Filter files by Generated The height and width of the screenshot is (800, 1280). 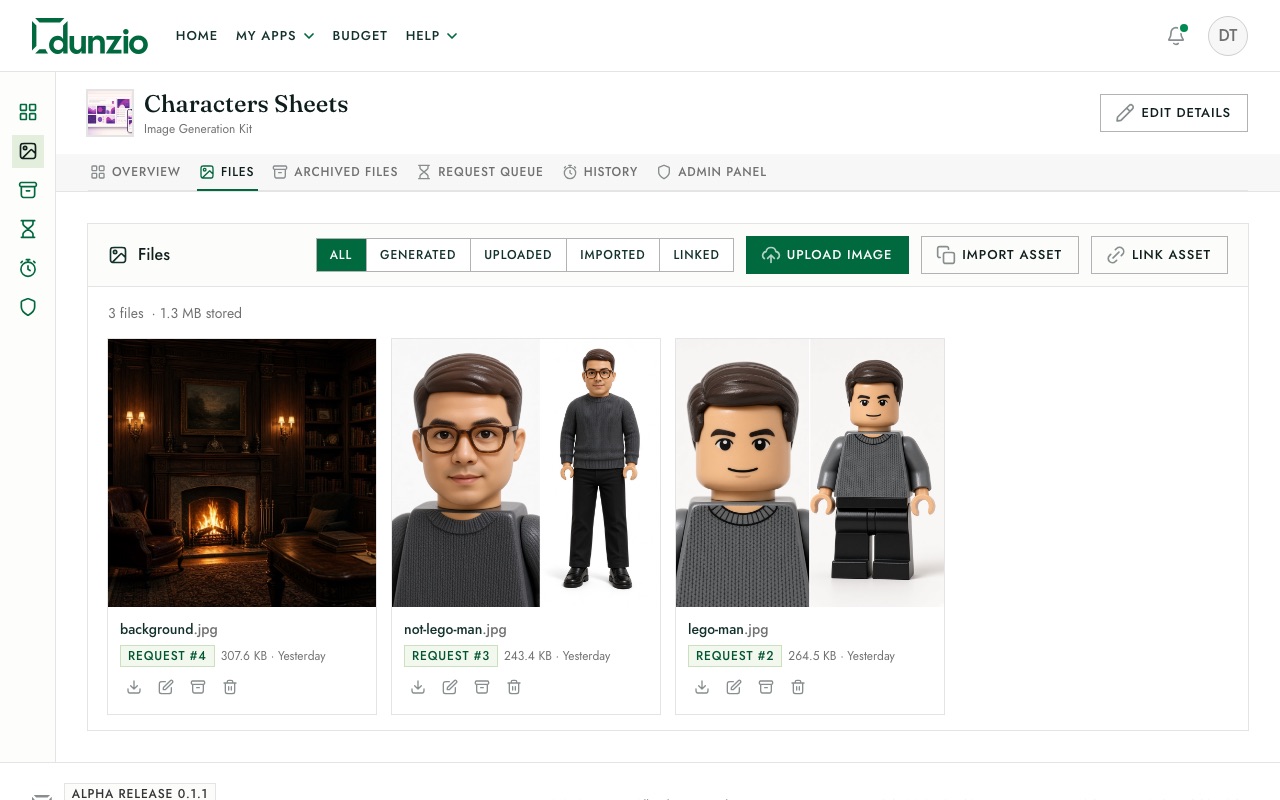[x=418, y=255]
